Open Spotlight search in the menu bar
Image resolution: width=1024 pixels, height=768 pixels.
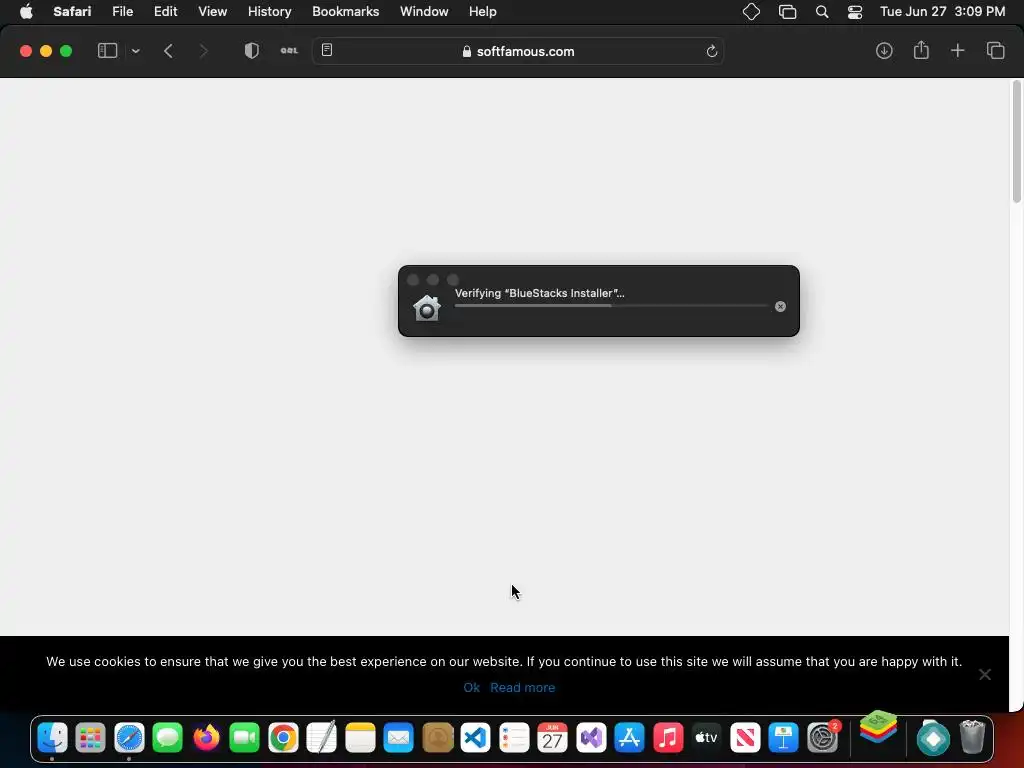click(822, 12)
